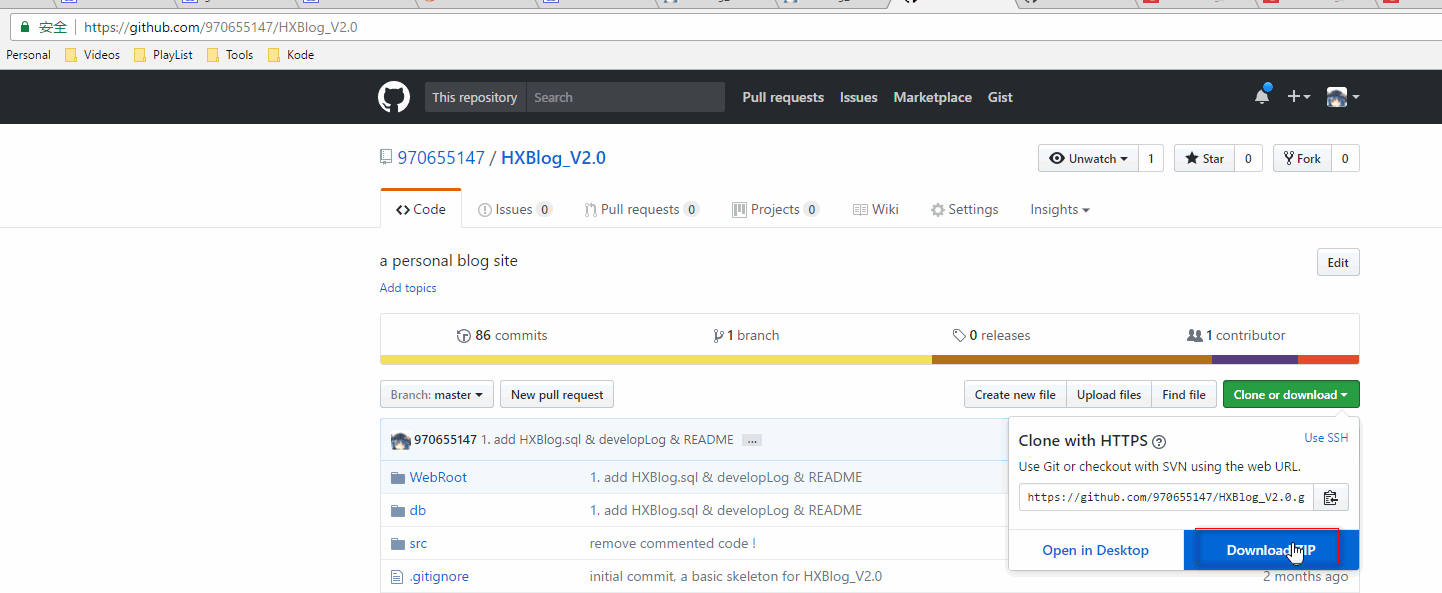Open the Insights dropdown tab
Screen dimensions: 1442x593
pyautogui.click(x=1060, y=209)
